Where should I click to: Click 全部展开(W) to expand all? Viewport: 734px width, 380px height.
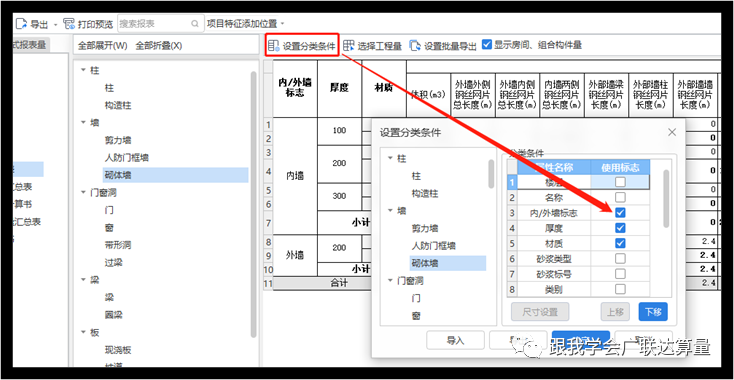(102, 46)
